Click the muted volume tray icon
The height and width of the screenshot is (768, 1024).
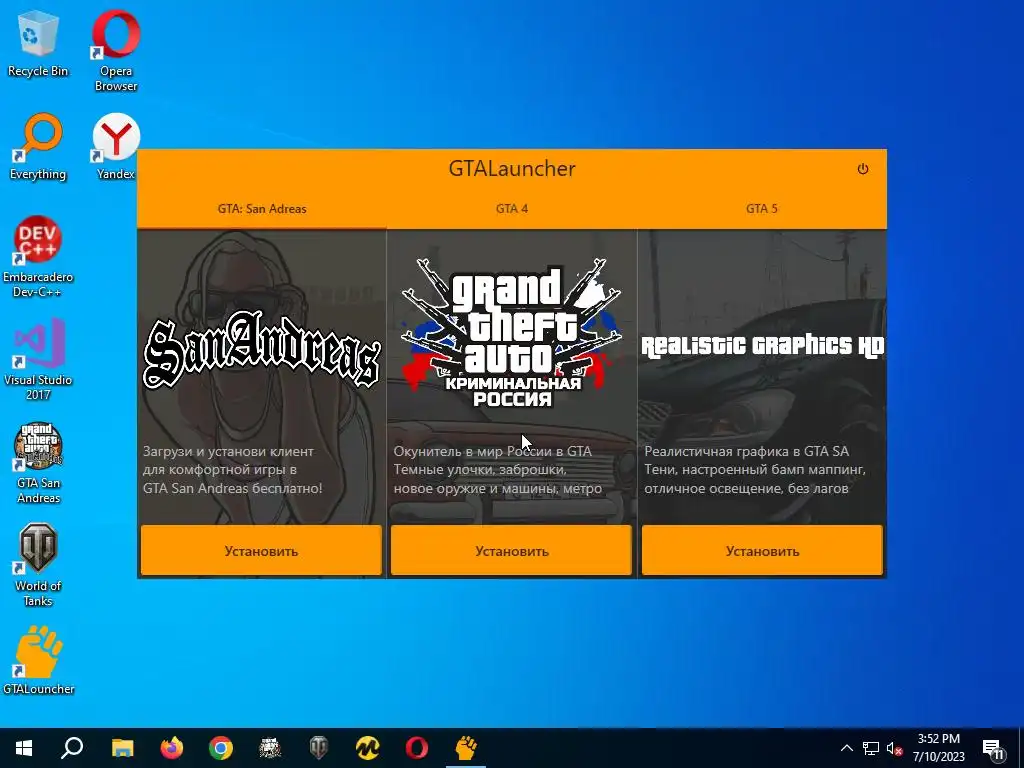coord(894,748)
